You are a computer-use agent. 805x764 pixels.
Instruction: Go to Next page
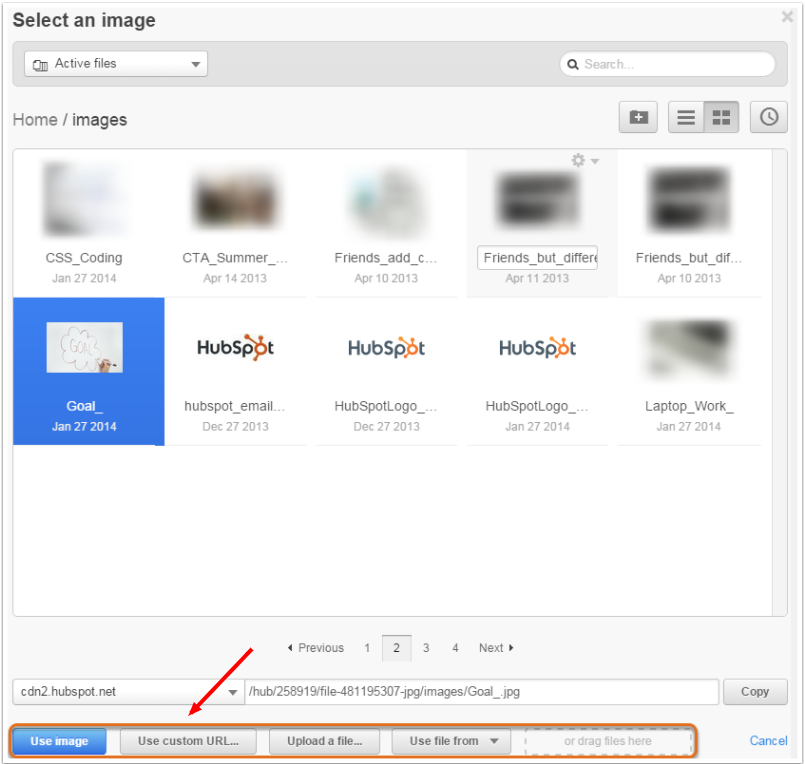[496, 648]
